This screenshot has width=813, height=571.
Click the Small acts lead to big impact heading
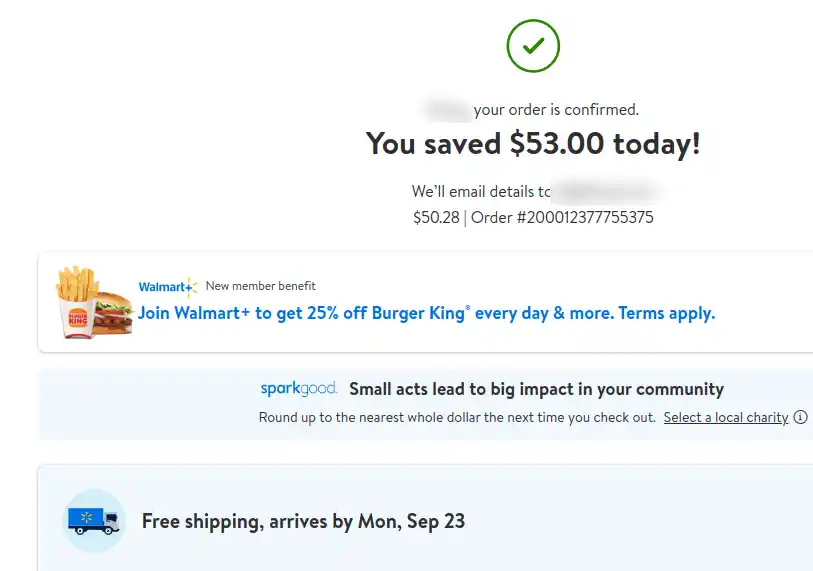coord(537,389)
